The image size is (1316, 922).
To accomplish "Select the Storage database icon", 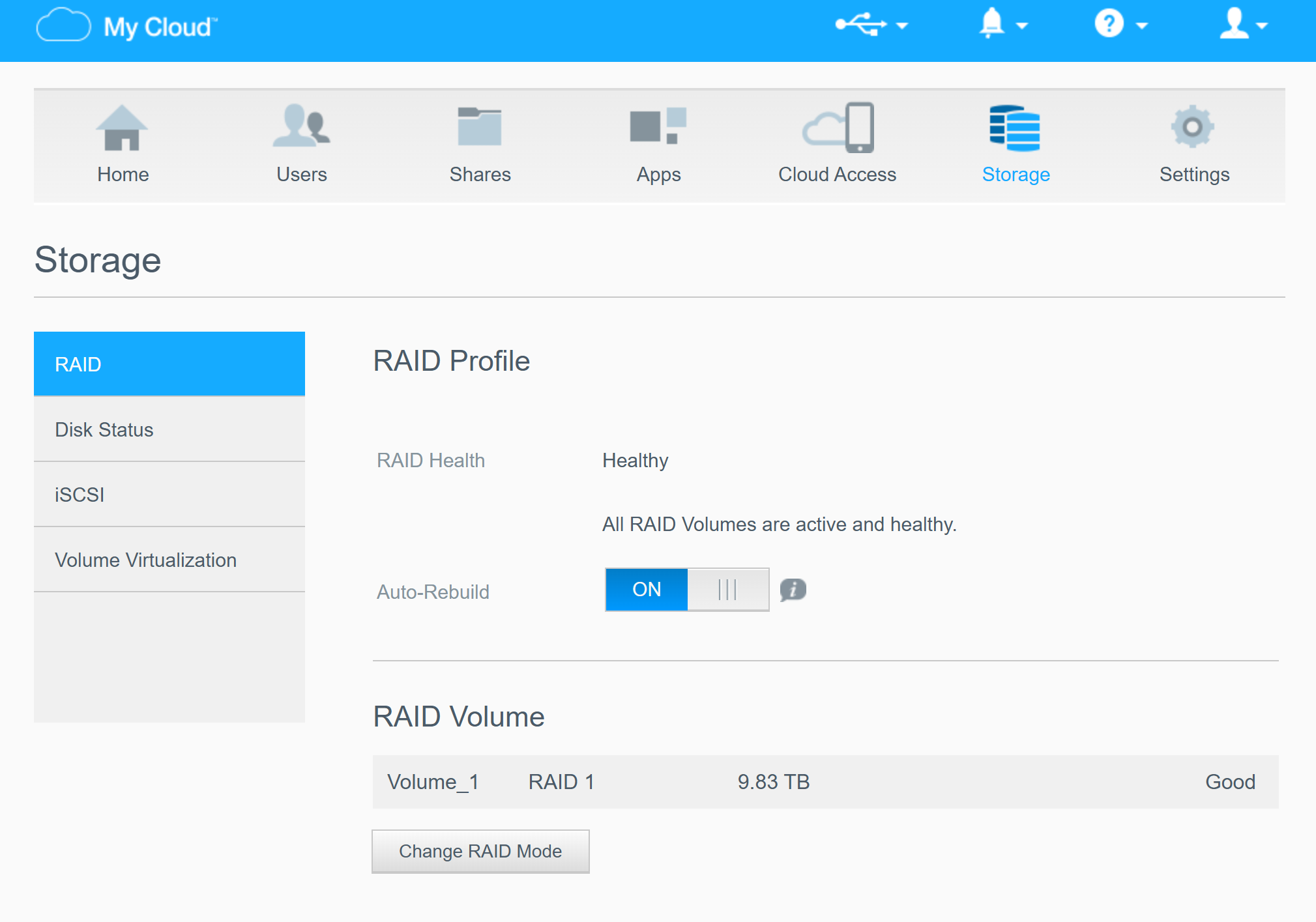I will [1015, 128].
